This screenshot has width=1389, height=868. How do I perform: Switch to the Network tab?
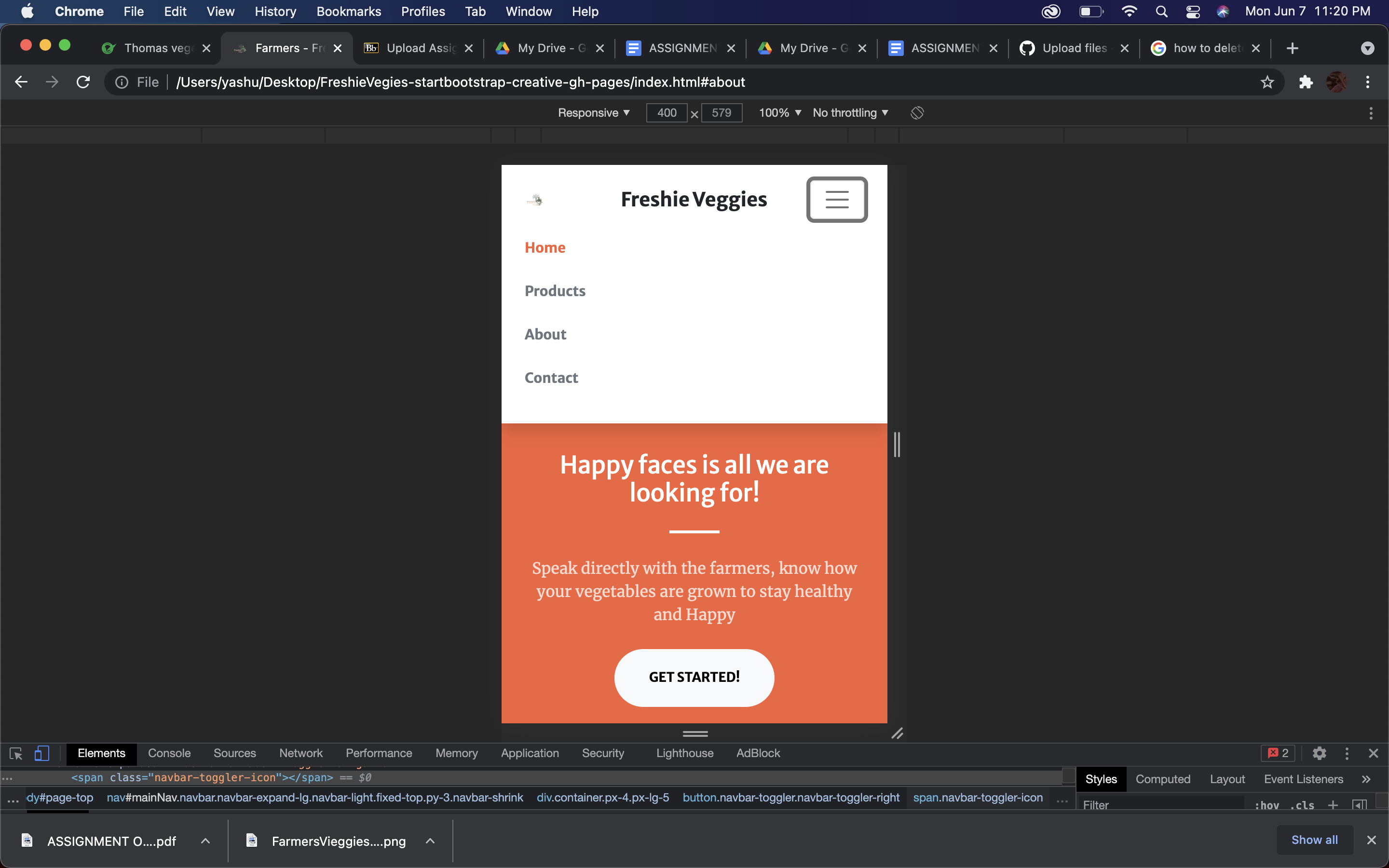point(301,753)
